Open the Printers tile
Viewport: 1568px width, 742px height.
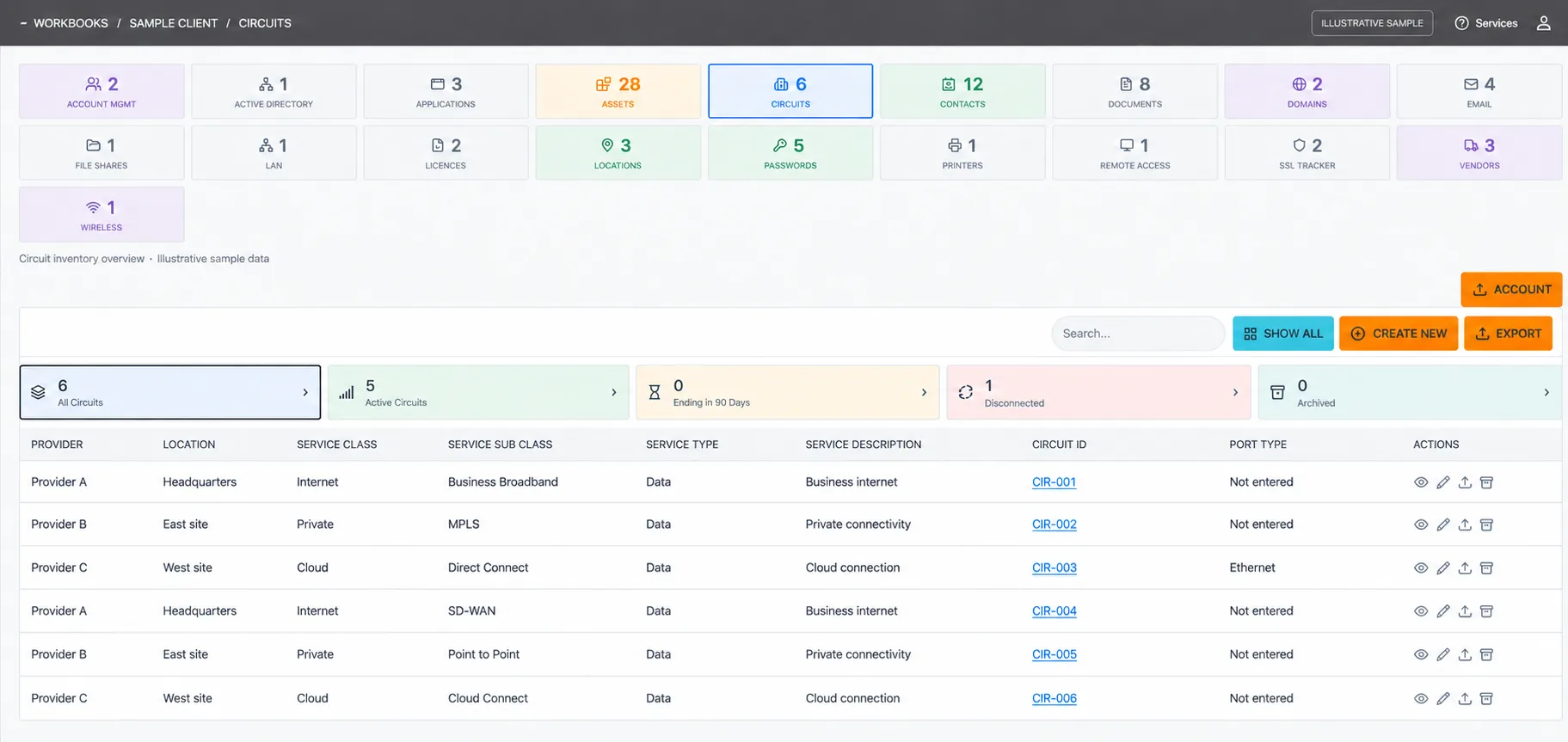click(x=962, y=153)
